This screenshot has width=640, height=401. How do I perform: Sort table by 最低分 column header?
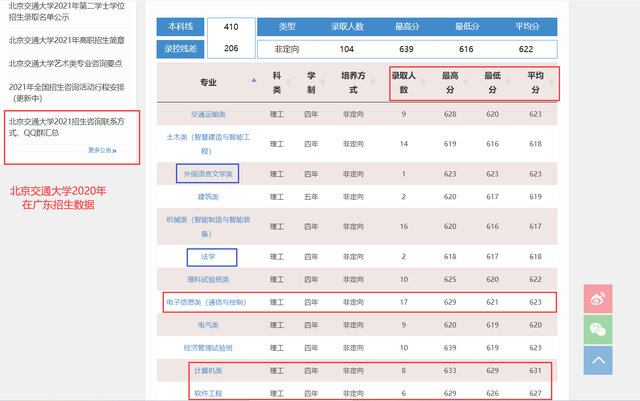point(493,82)
